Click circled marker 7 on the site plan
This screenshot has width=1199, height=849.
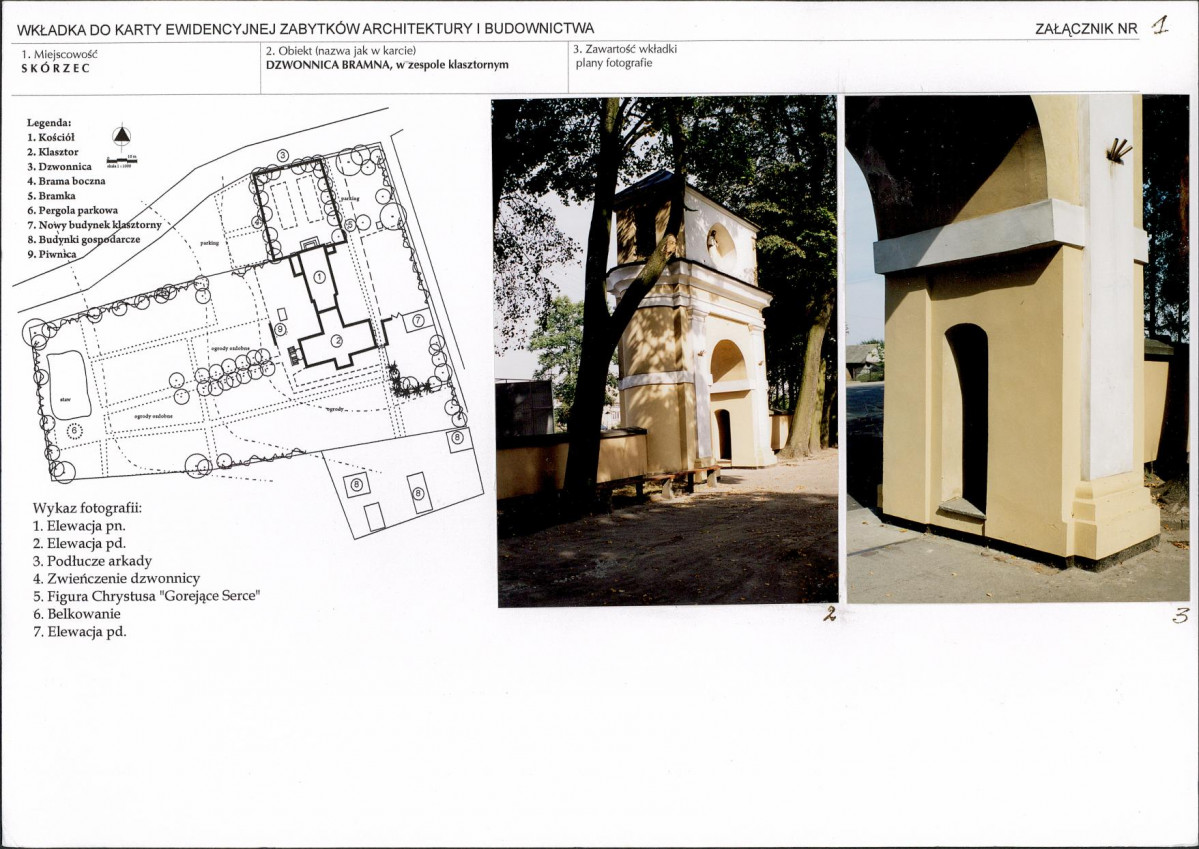(418, 320)
